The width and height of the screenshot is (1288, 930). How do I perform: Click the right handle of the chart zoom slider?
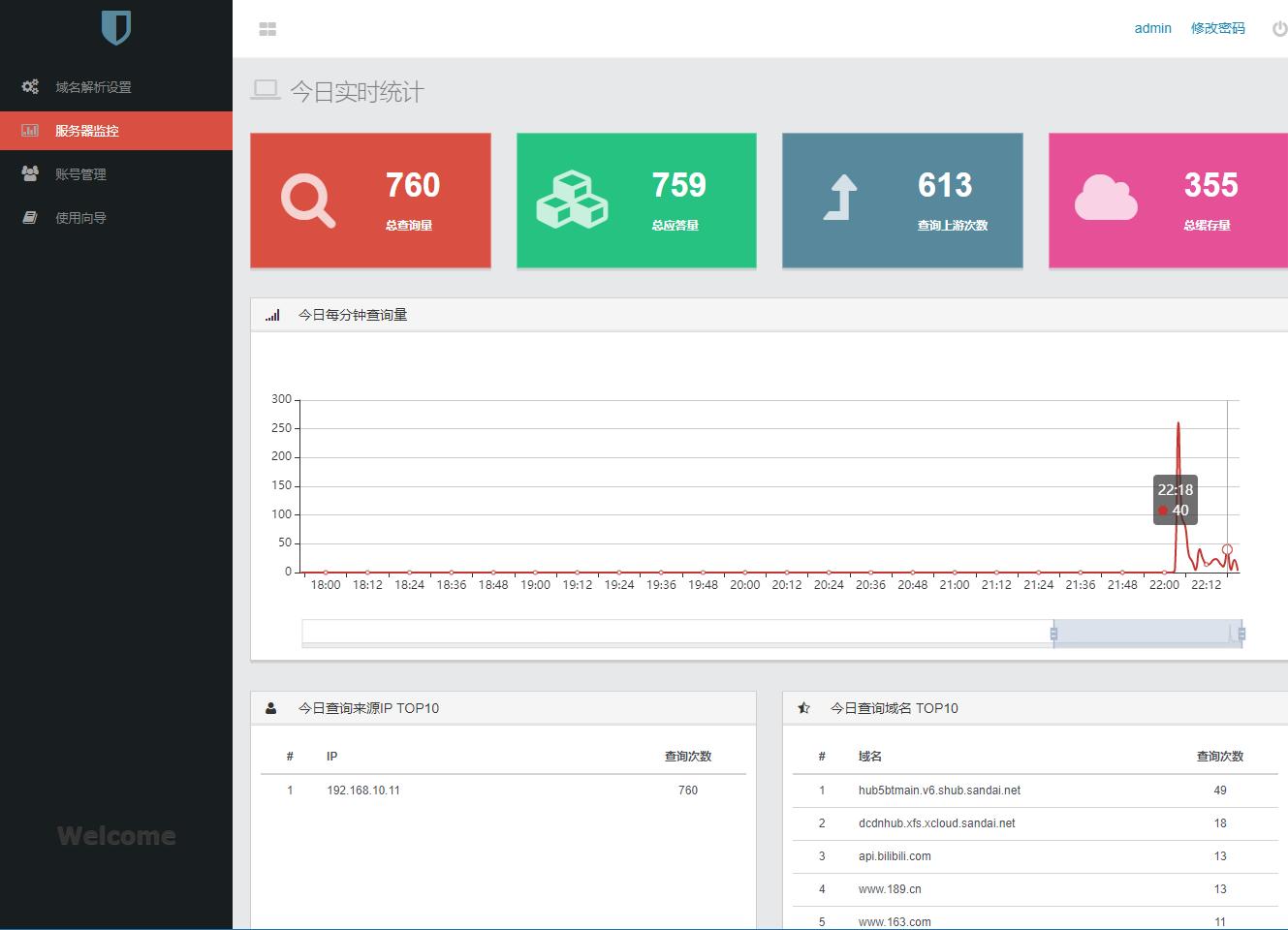(x=1241, y=634)
